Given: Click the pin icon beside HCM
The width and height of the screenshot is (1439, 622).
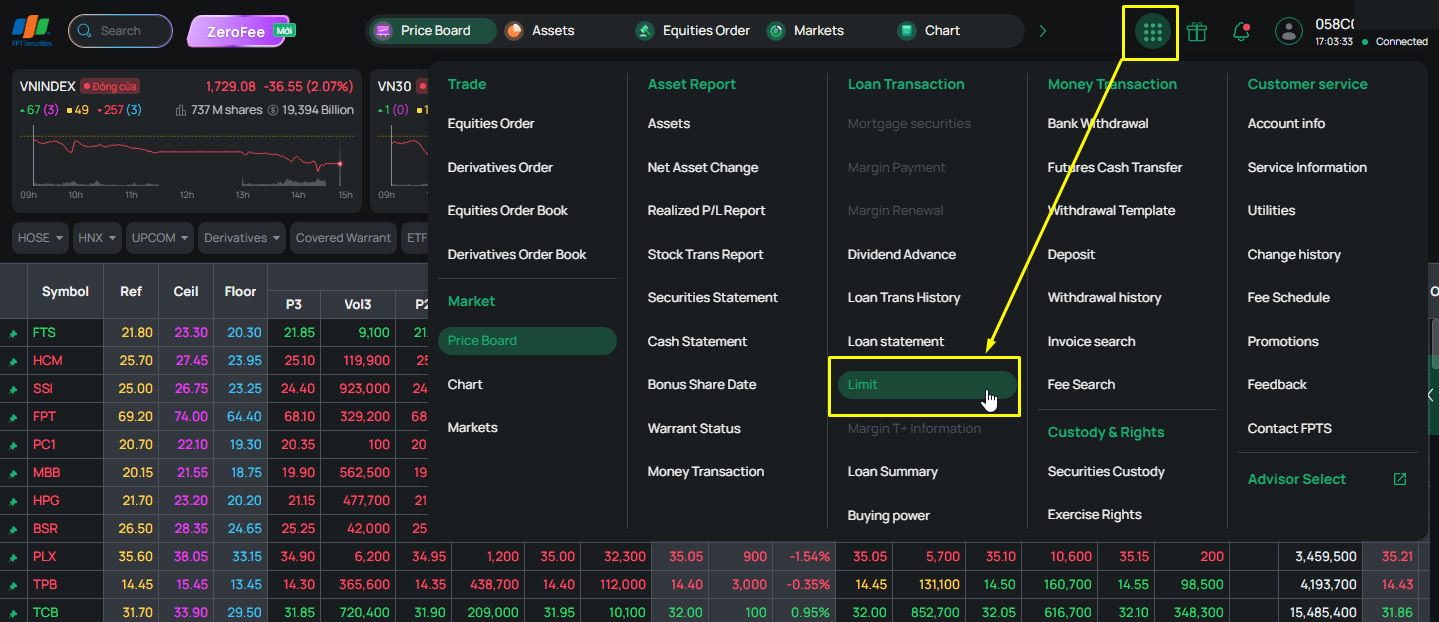Looking at the screenshot, I should coord(14,361).
